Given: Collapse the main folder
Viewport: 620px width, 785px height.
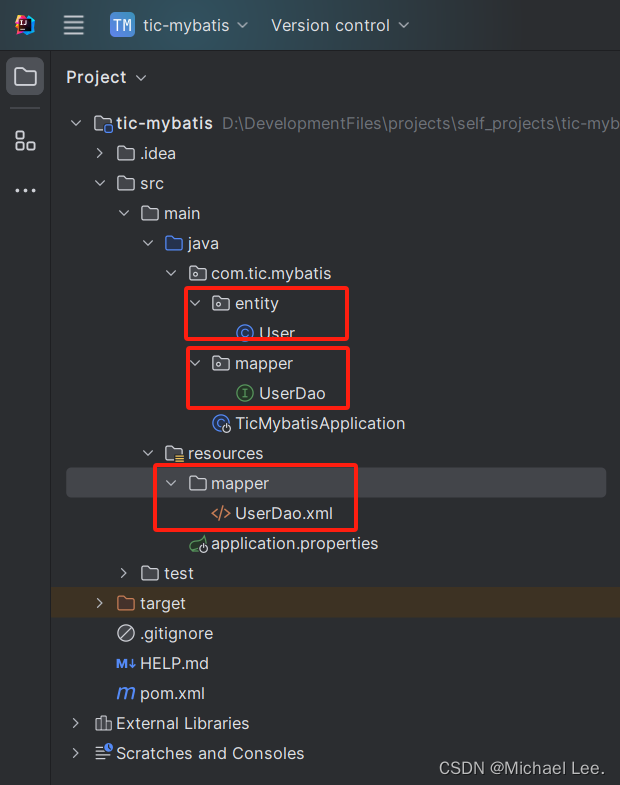Looking at the screenshot, I should [x=124, y=213].
